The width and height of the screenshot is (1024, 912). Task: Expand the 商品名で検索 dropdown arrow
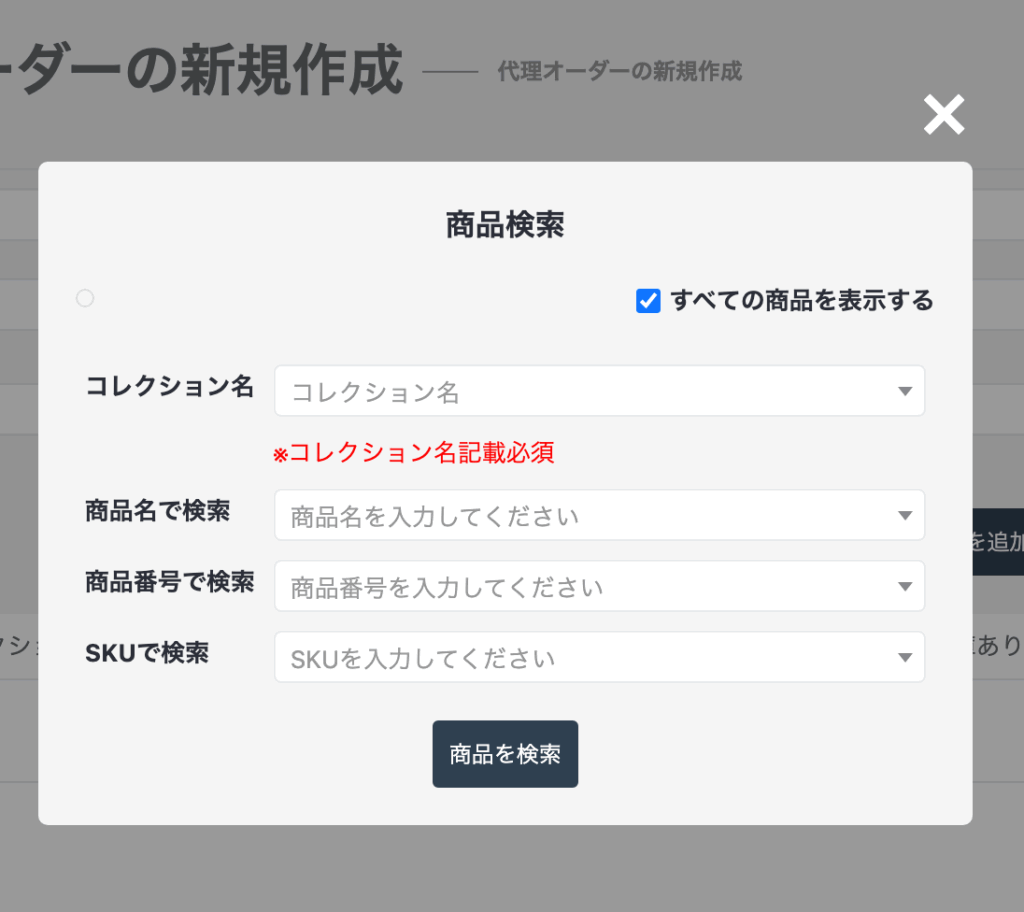click(905, 516)
